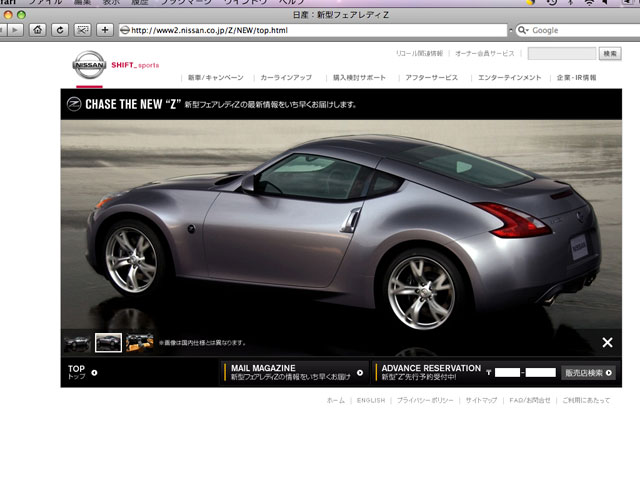
Task: Click the オーナー会員サービス link
Action: click(484, 53)
